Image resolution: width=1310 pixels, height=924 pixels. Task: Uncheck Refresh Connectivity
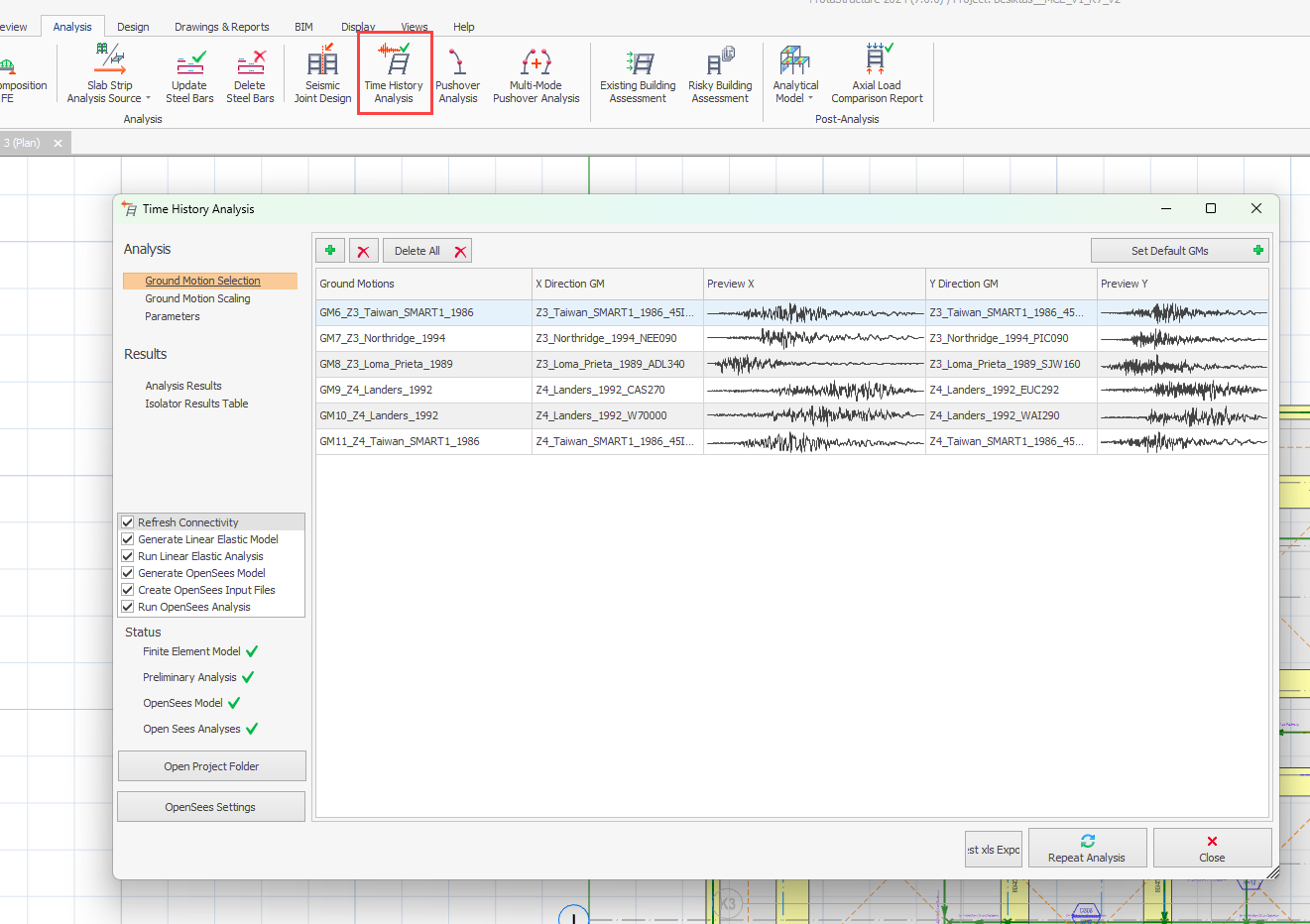pos(128,522)
